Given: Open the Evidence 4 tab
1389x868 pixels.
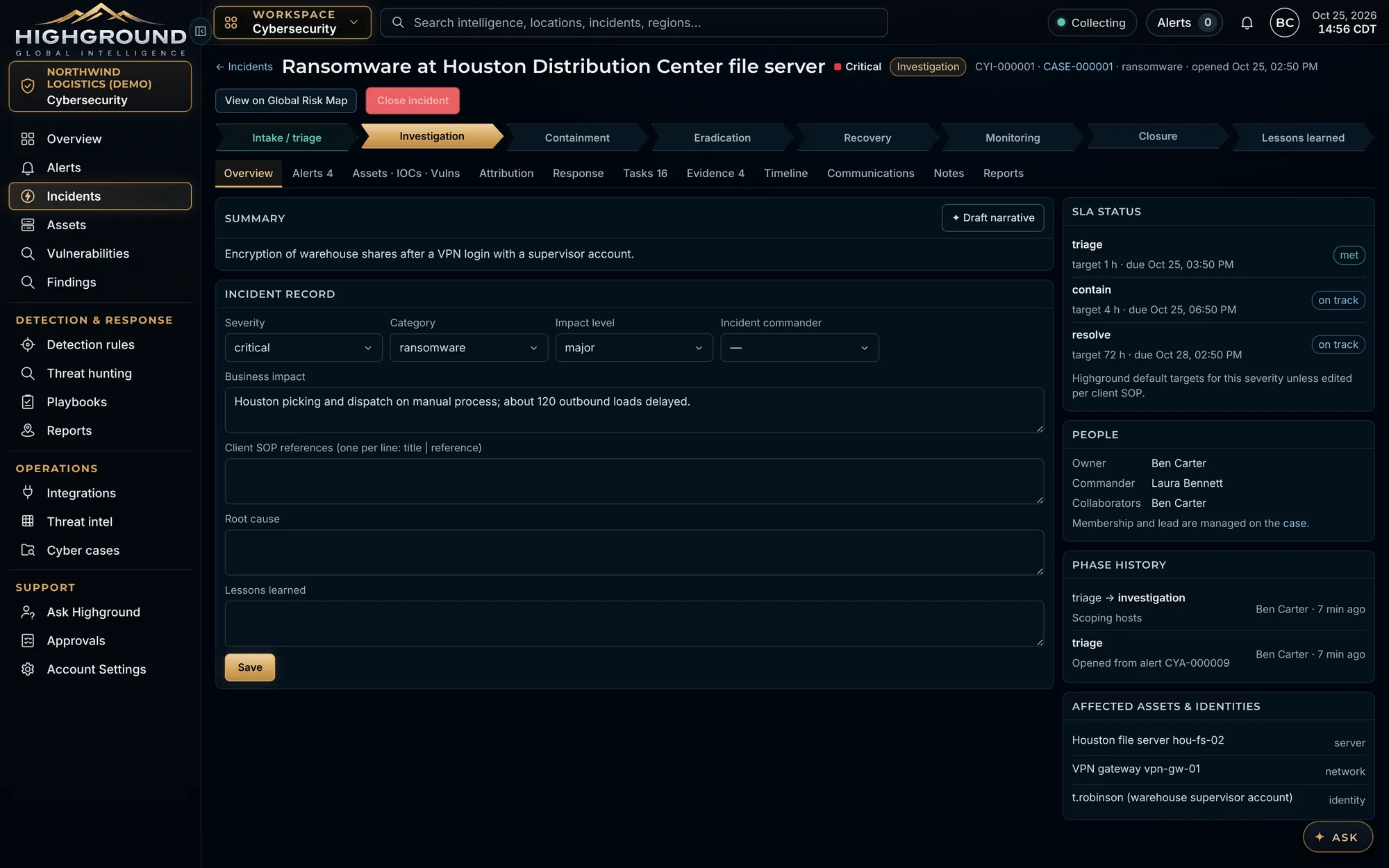Looking at the screenshot, I should coord(715,174).
